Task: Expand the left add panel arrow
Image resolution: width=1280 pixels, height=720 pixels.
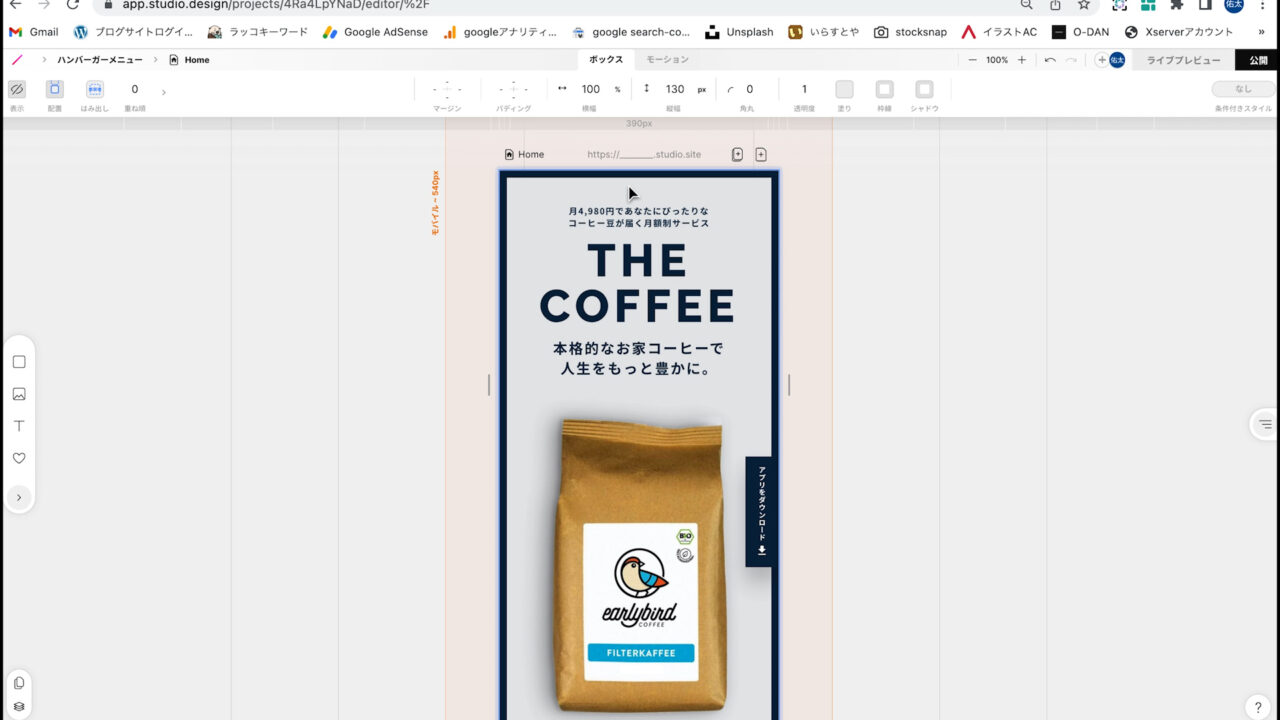Action: pyautogui.click(x=18, y=497)
